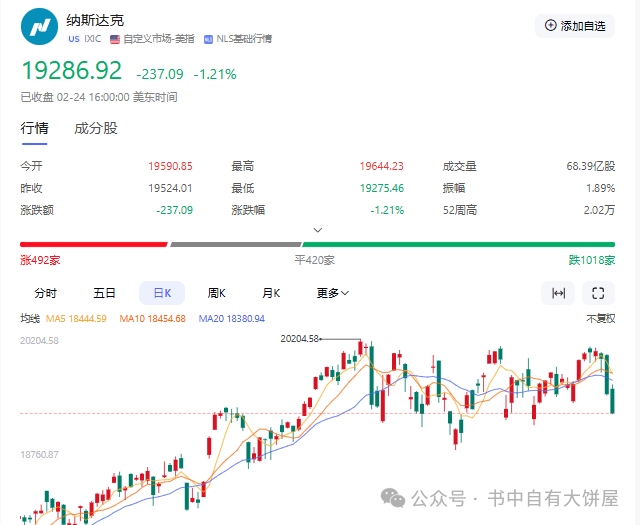Click the 18760.87 axis label
Screen dimensions: 640x525
[39, 454]
